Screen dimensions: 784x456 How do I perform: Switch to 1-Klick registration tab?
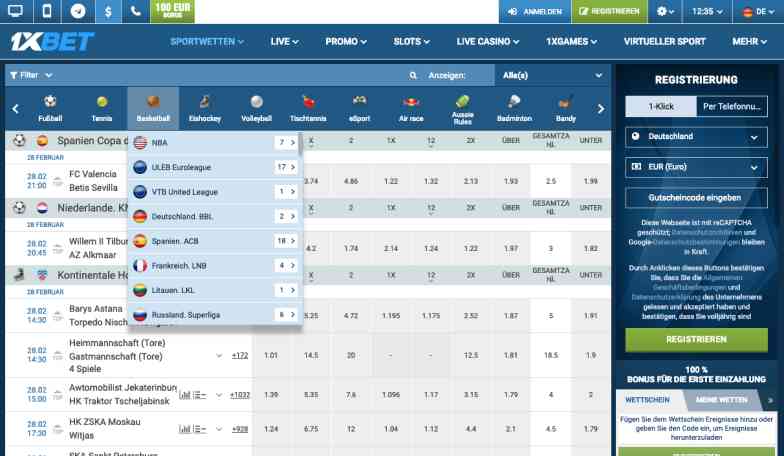pyautogui.click(x=660, y=106)
